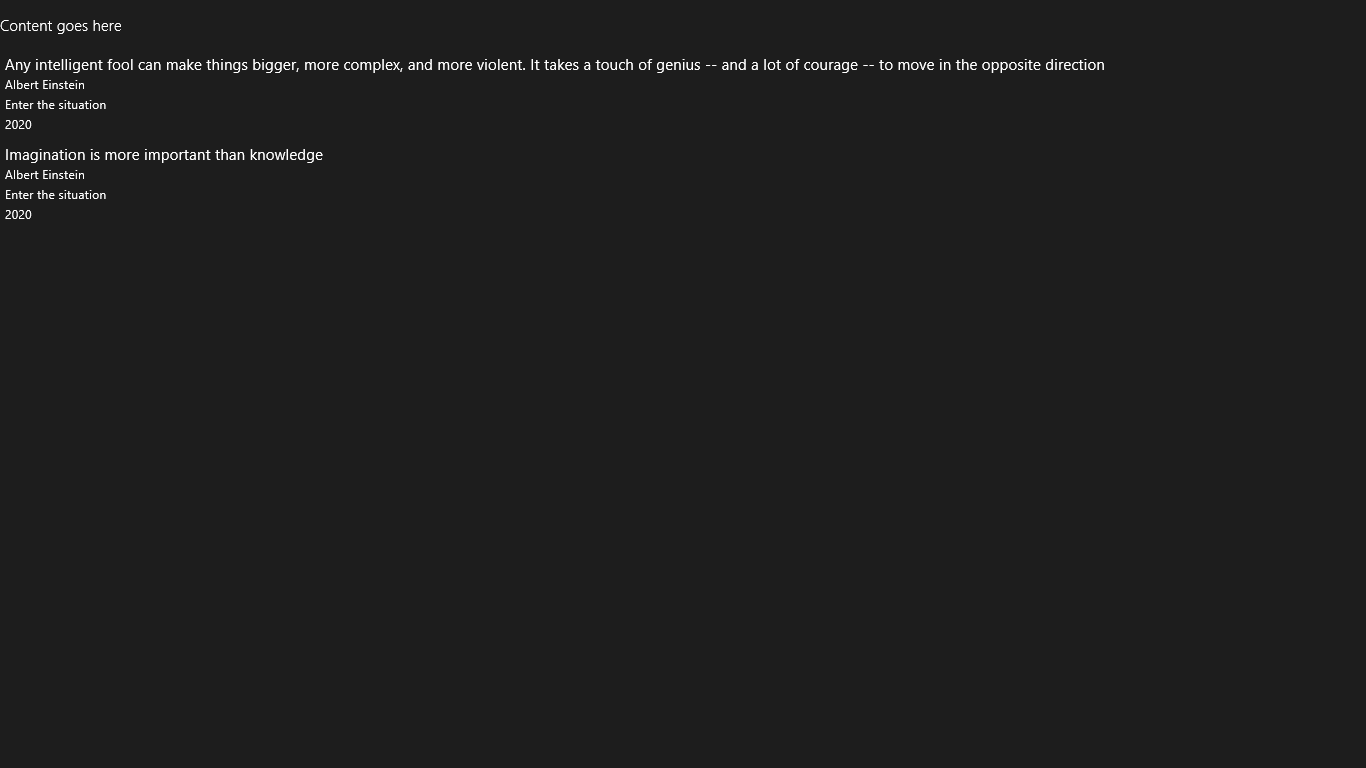Click the word 'knowledge' in the second quote
Screen dimensions: 1366x768
[286, 155]
